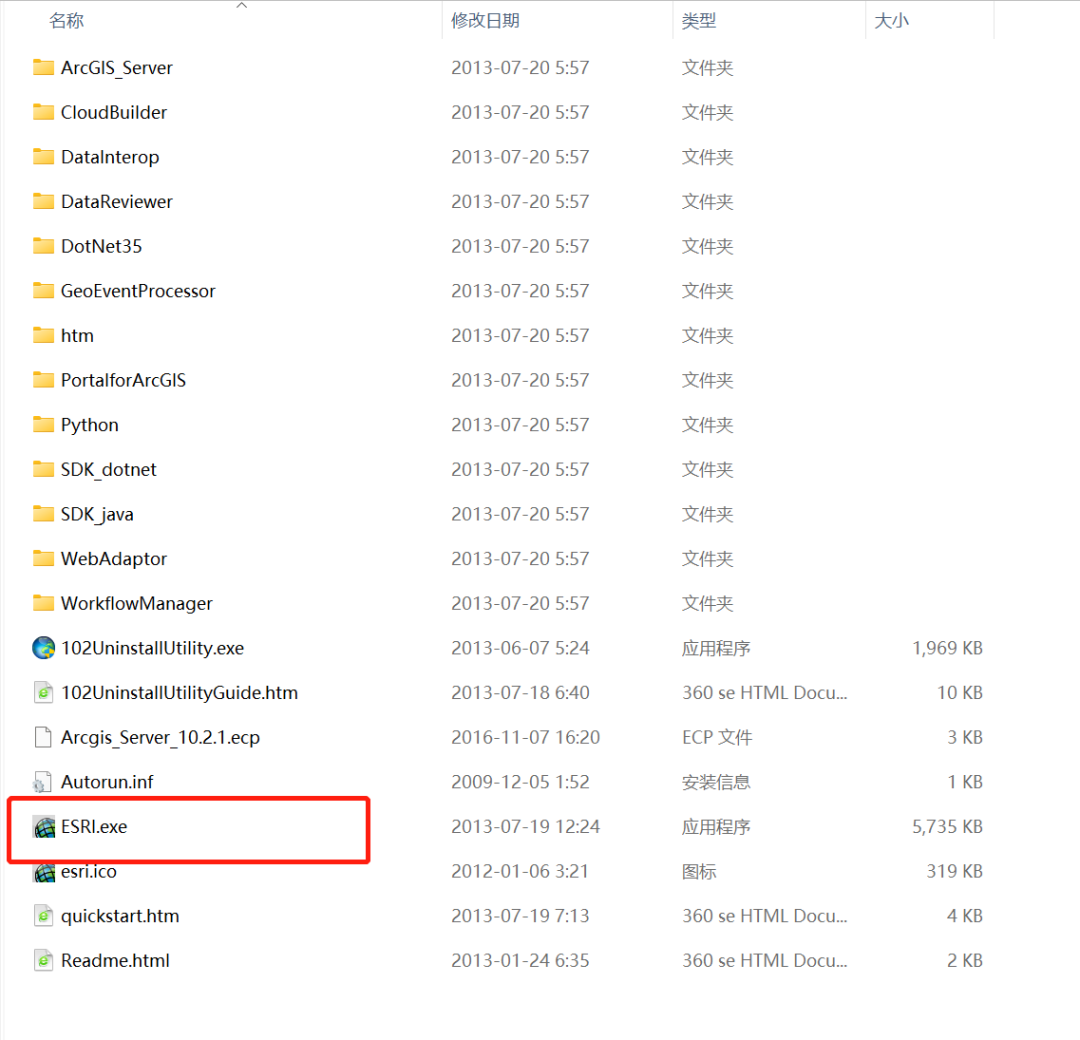Click the esri.ico image icon
The height and width of the screenshot is (1040, 1080).
click(x=44, y=872)
